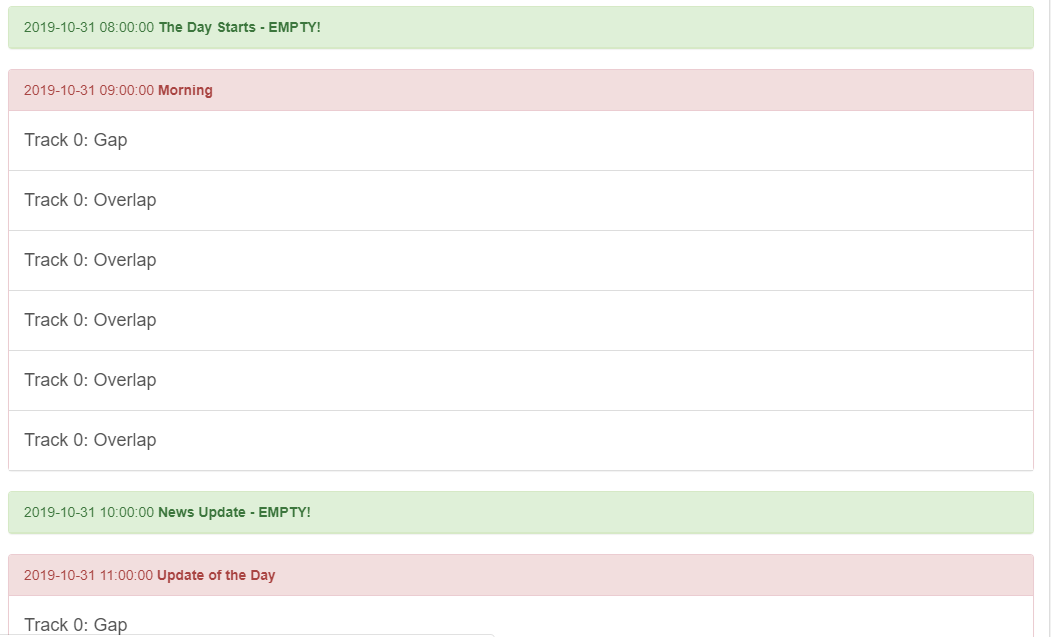This screenshot has height=637, width=1051.
Task: Select 'Track 0: Gap' row under Morning
Action: [x=76, y=140]
